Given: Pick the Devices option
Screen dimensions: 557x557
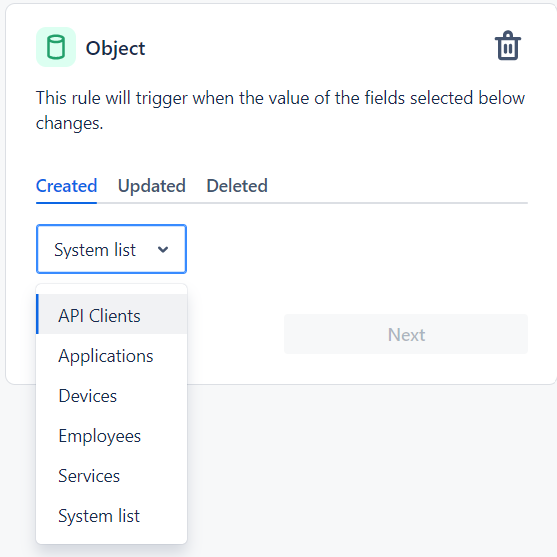Looking at the screenshot, I should pyautogui.click(x=111, y=396).
